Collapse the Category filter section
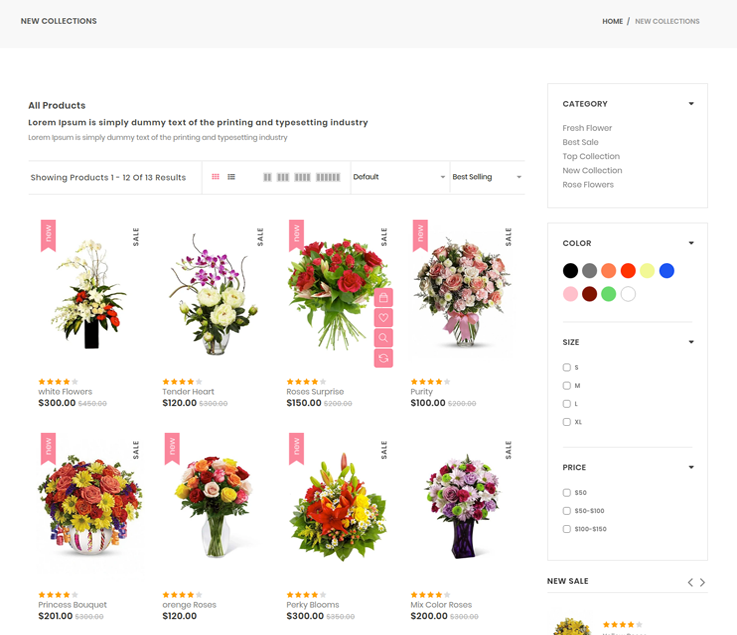Viewport: 737px width, 635px height. [691, 104]
